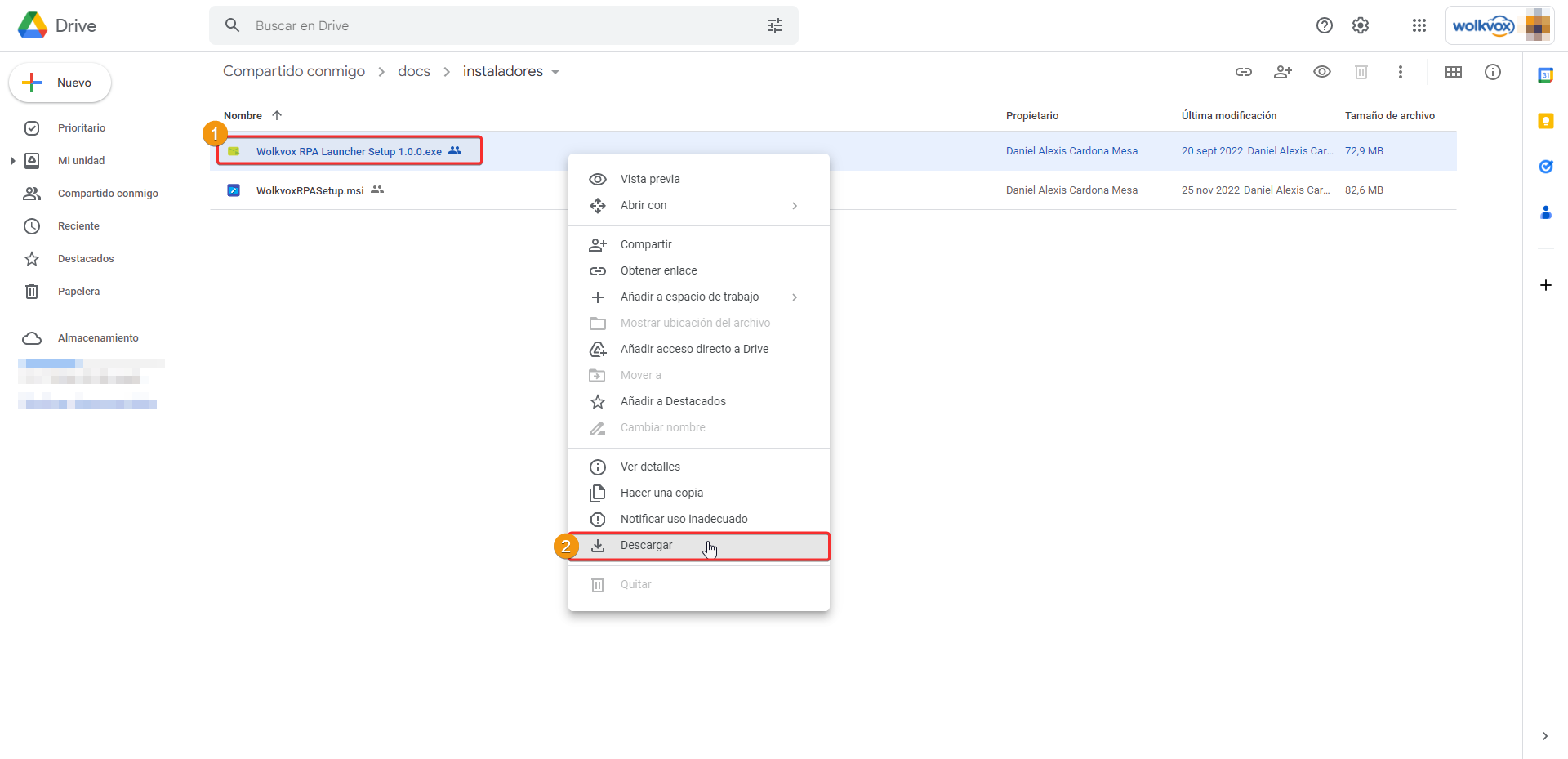Choose Descargar from the context menu

(x=699, y=545)
